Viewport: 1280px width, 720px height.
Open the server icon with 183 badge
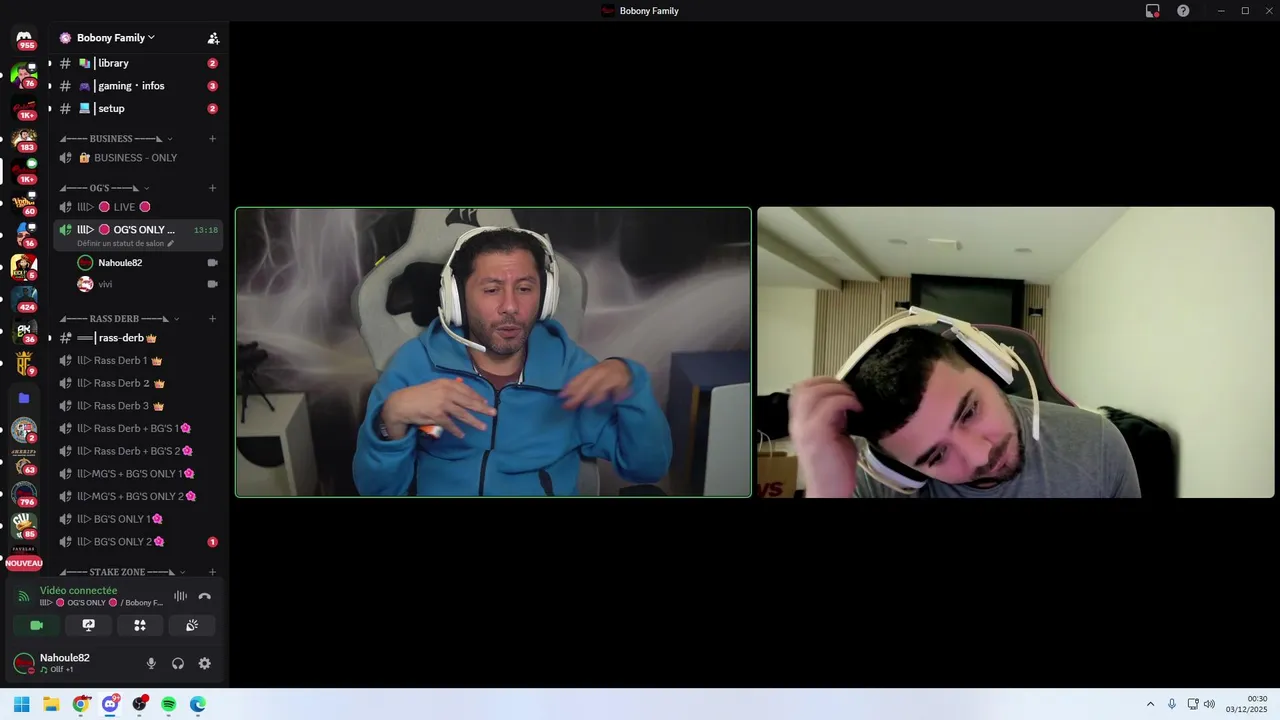tap(24, 139)
